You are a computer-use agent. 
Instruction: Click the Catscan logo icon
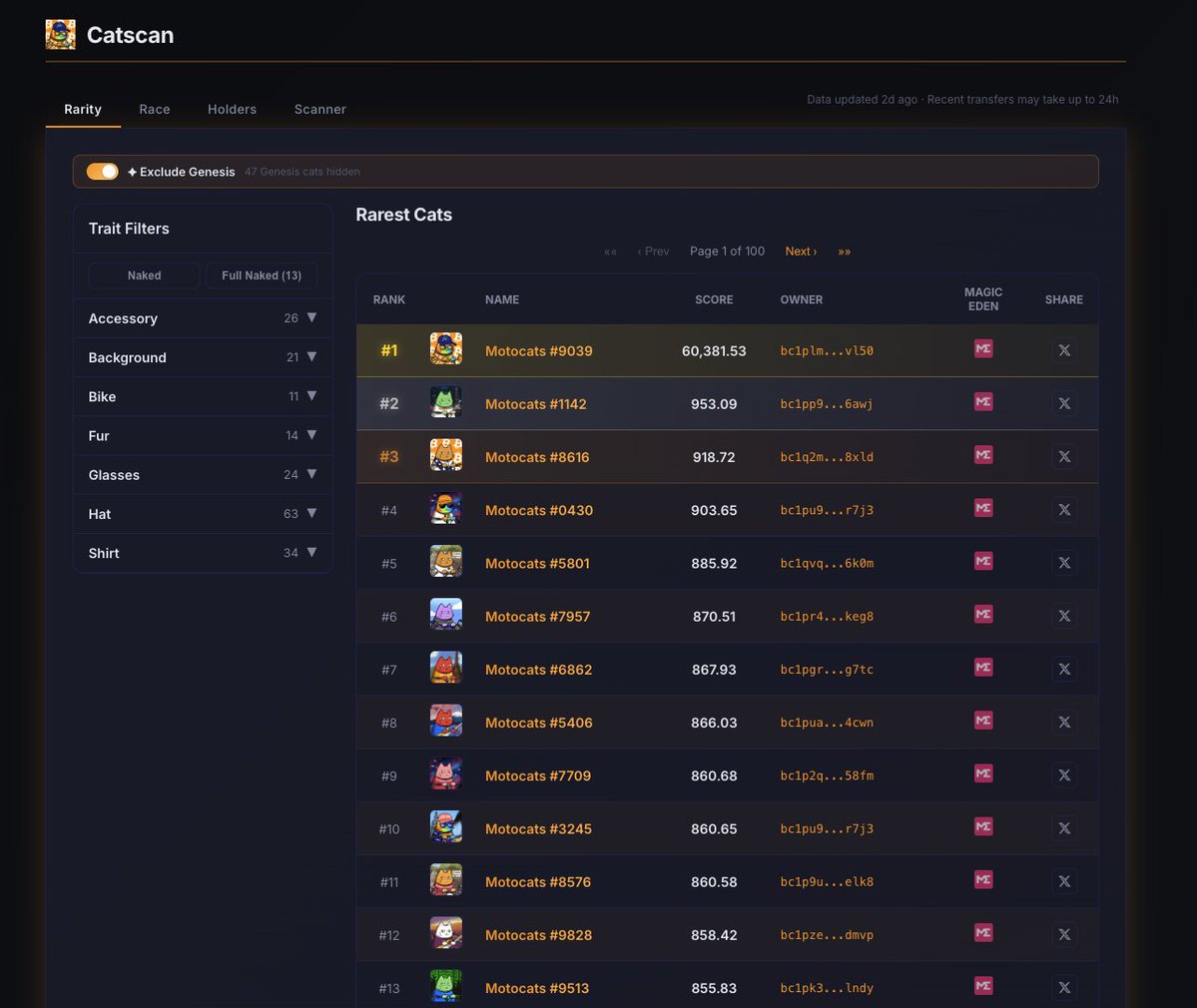tap(60, 34)
